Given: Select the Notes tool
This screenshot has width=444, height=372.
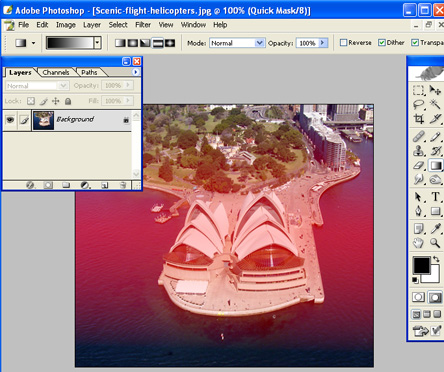Looking at the screenshot, I should pos(418,228).
